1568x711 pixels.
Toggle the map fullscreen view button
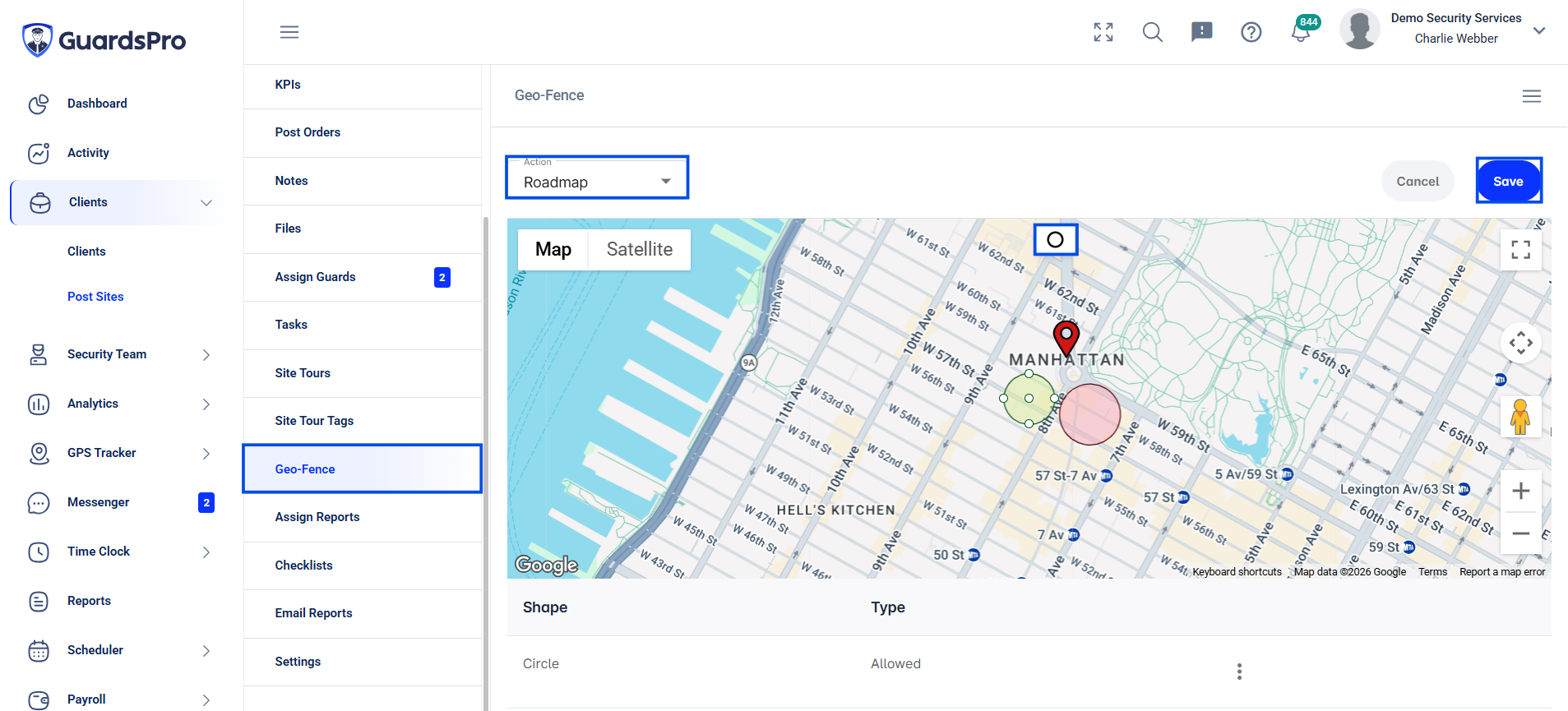pos(1520,250)
